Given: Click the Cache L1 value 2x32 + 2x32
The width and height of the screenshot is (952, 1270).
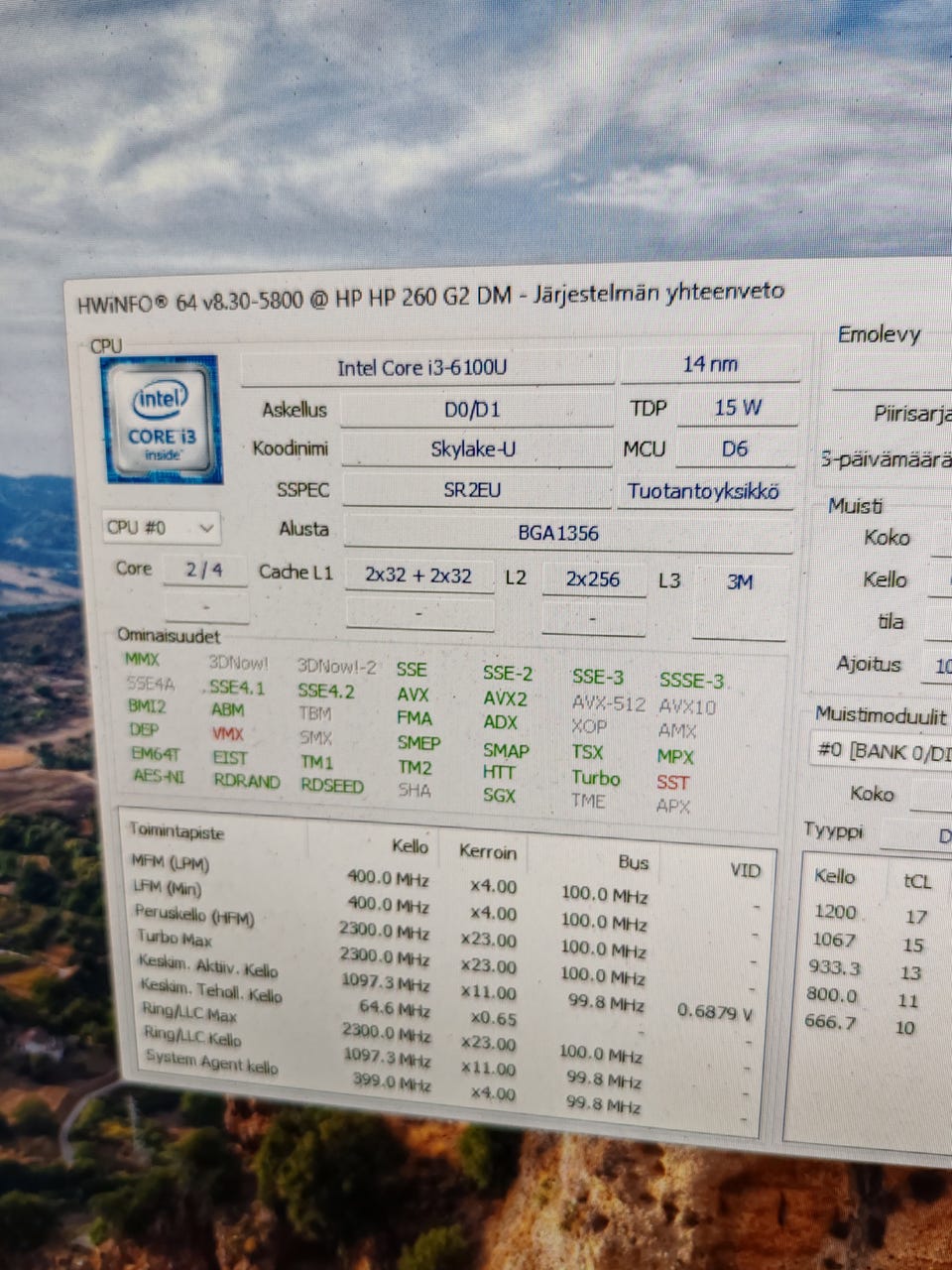Looking at the screenshot, I should (x=418, y=575).
